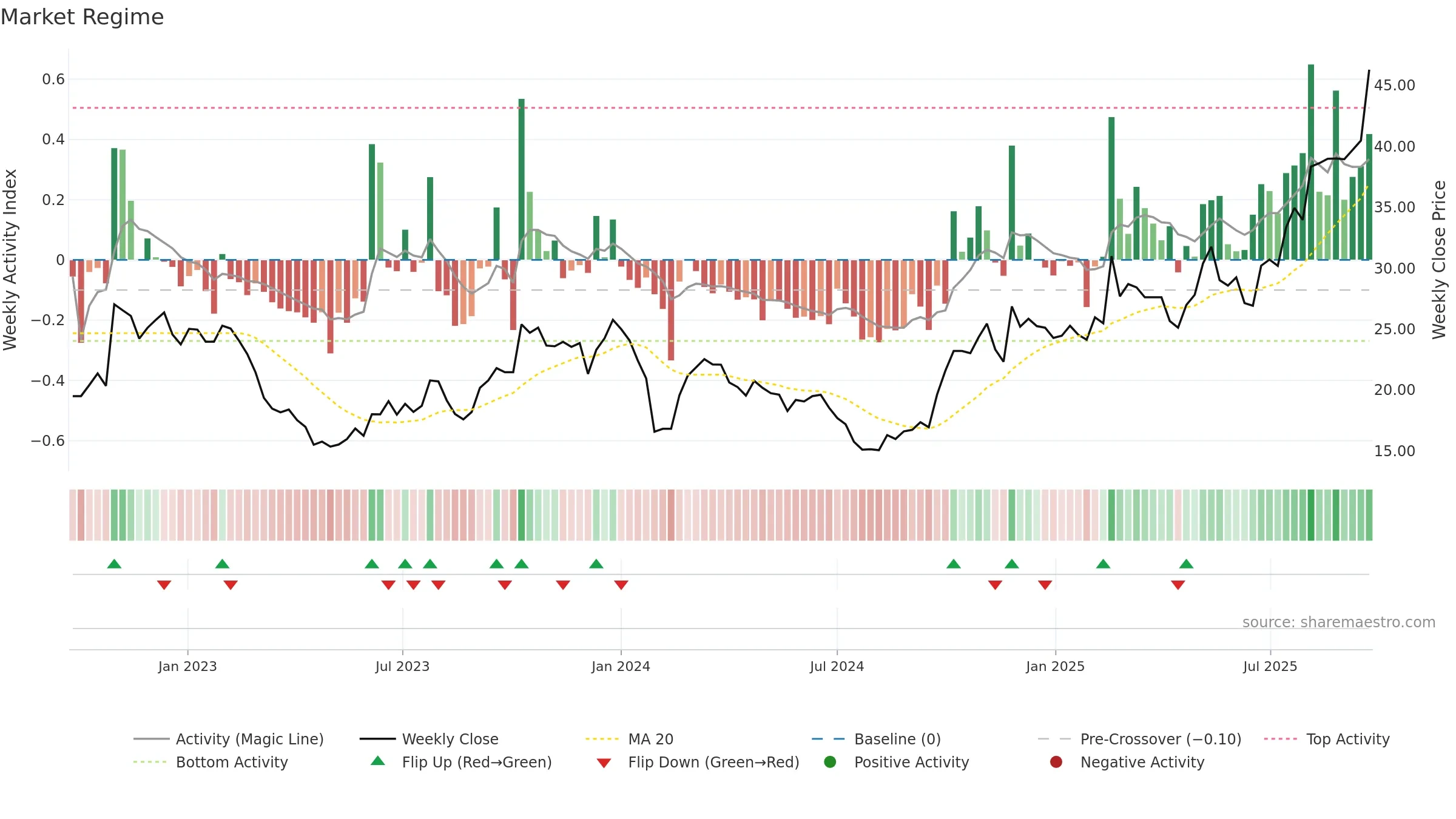The image size is (1456, 819).
Task: Click the Flip Up marker just after Jan 2025
Action: pos(1103,564)
